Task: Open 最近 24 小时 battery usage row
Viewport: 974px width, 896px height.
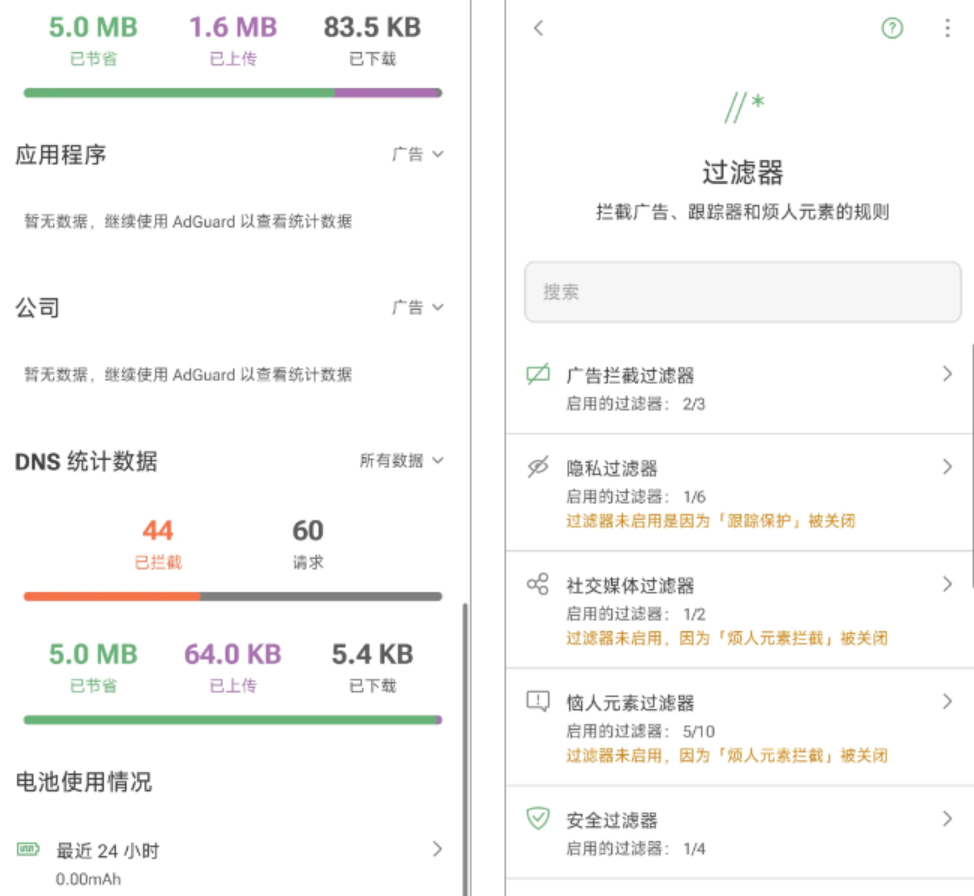Action: tap(231, 862)
